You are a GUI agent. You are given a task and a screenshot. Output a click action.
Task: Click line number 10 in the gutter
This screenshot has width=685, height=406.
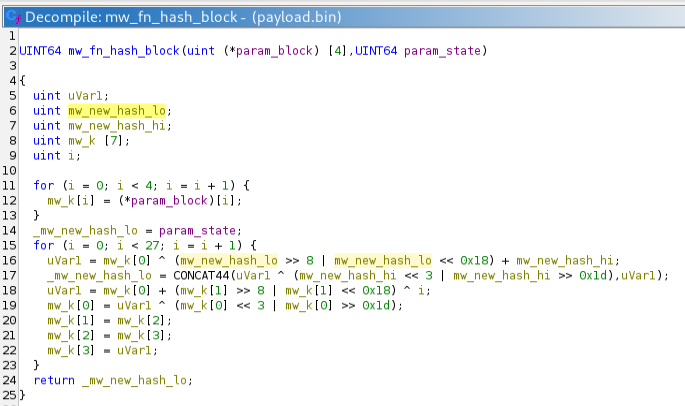[10, 170]
